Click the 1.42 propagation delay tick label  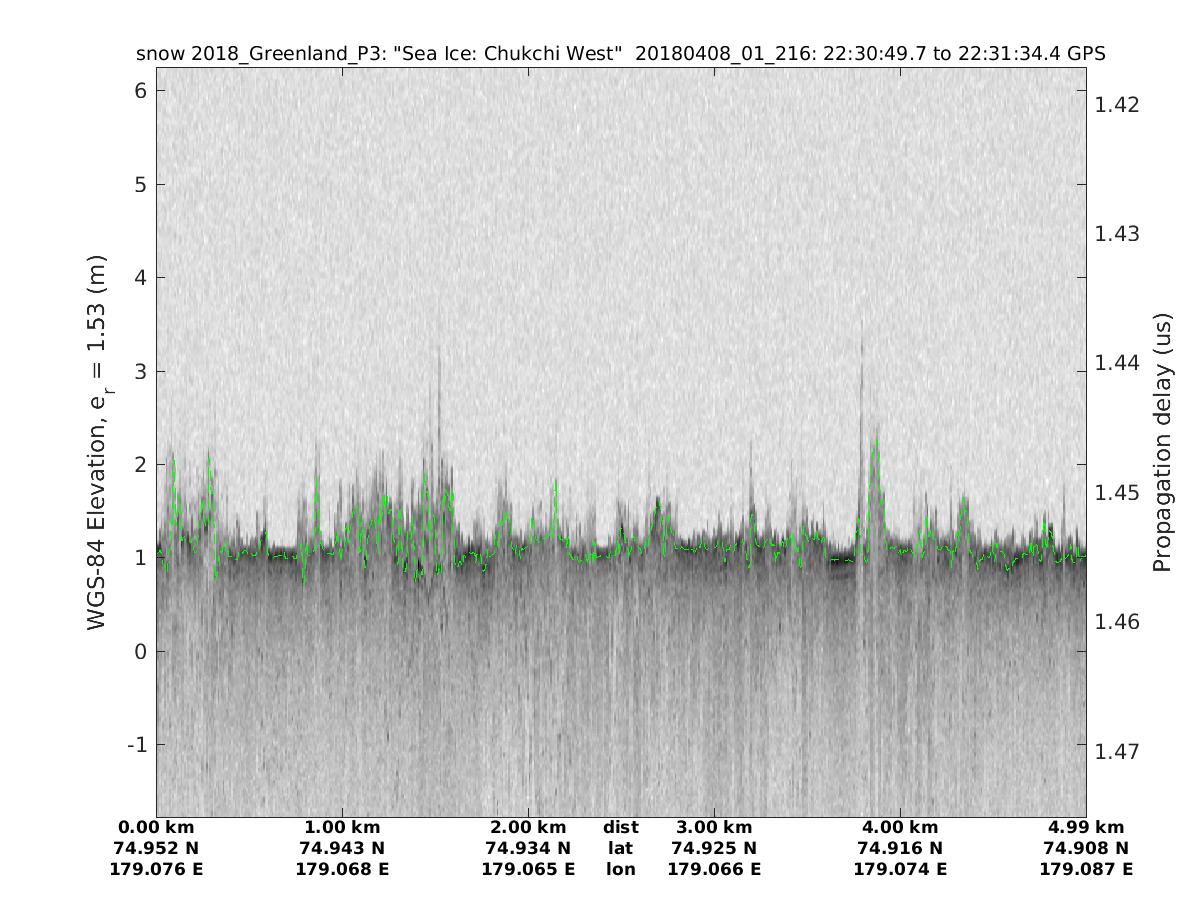coord(1117,105)
